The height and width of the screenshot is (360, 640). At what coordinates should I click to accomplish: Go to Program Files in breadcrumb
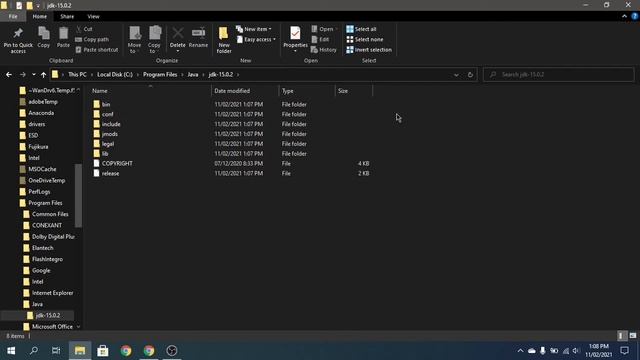(160, 75)
